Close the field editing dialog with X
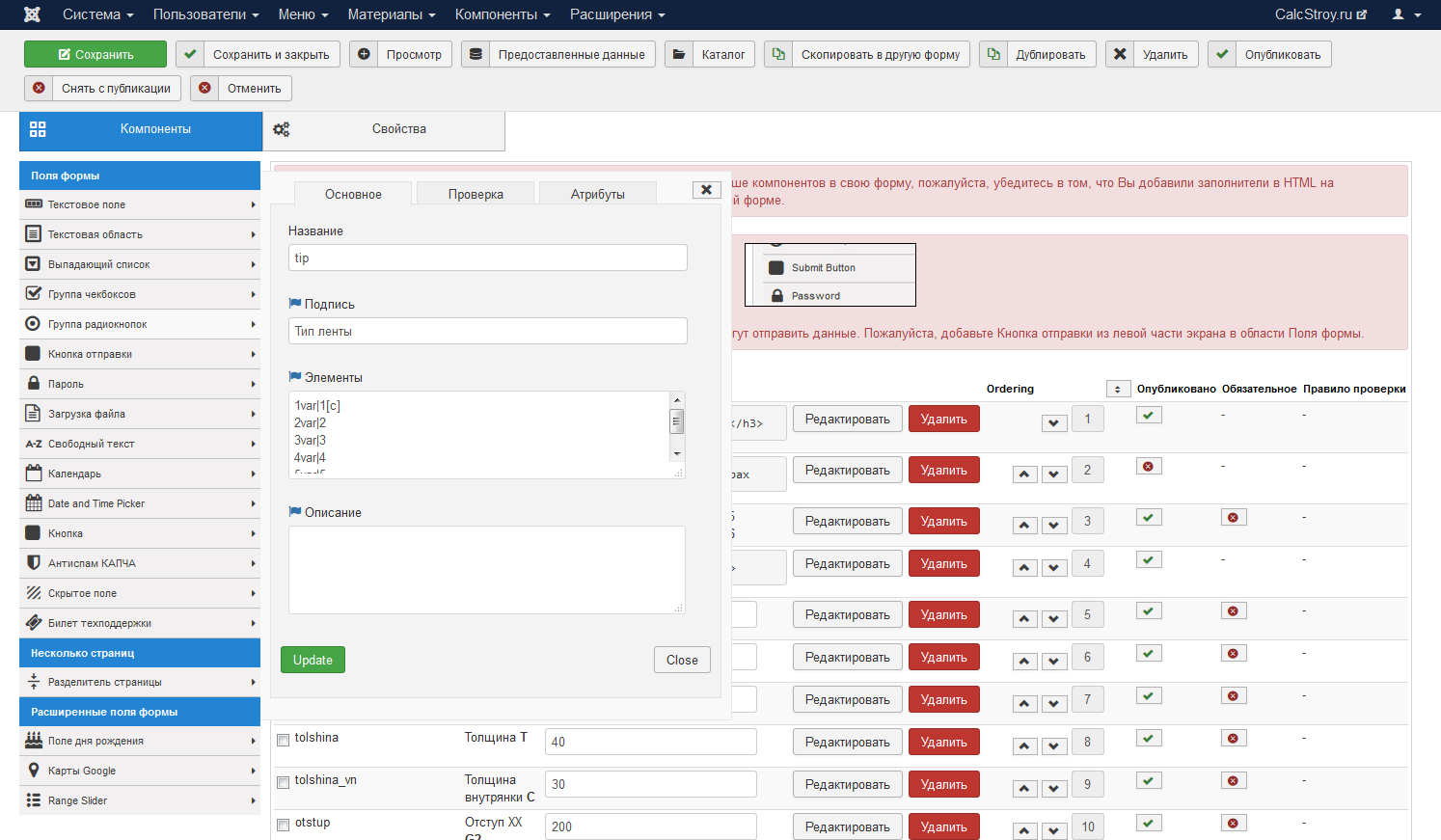Viewport: 1441px width, 840px height. [x=707, y=190]
